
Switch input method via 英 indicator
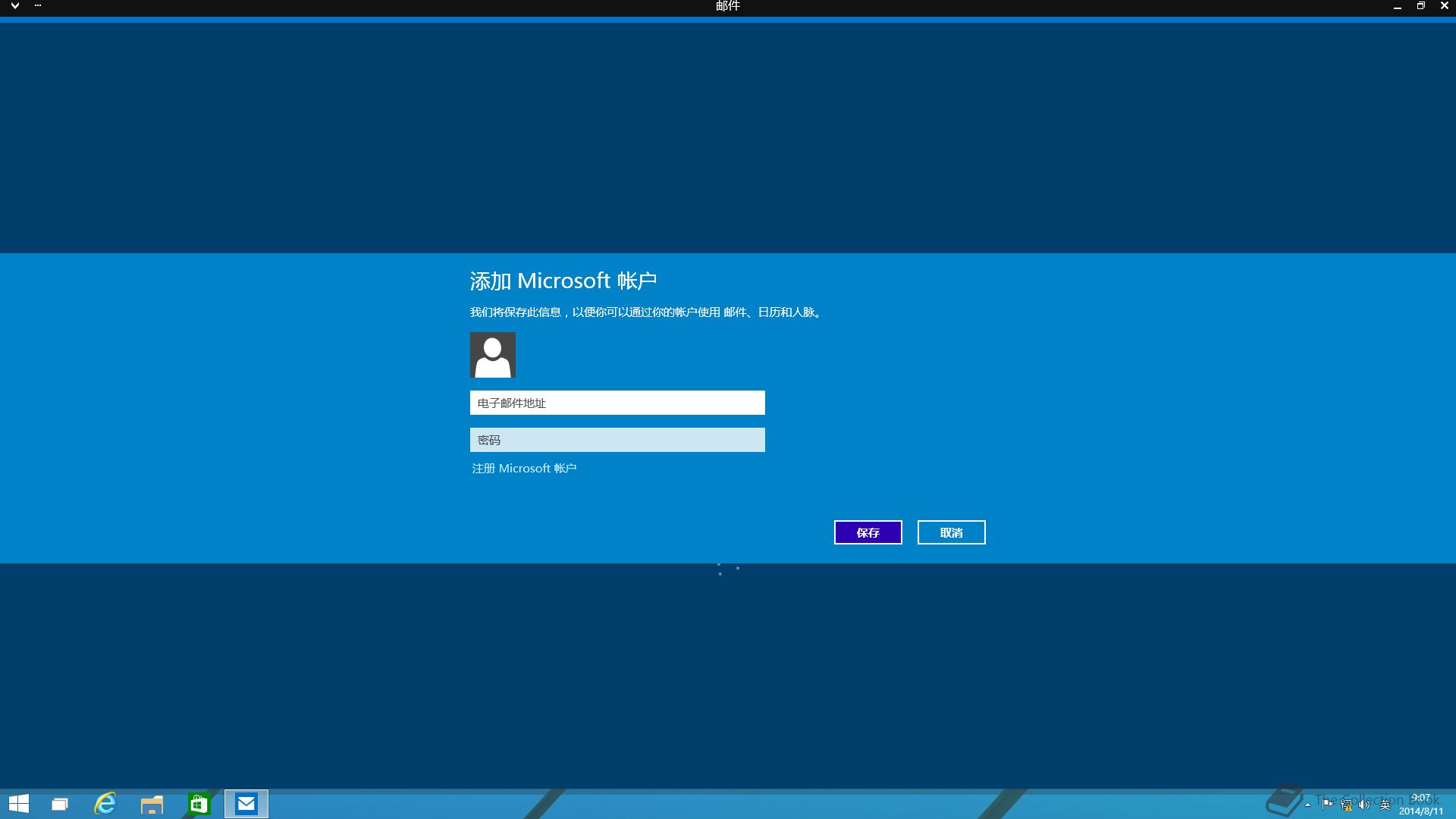(1385, 805)
